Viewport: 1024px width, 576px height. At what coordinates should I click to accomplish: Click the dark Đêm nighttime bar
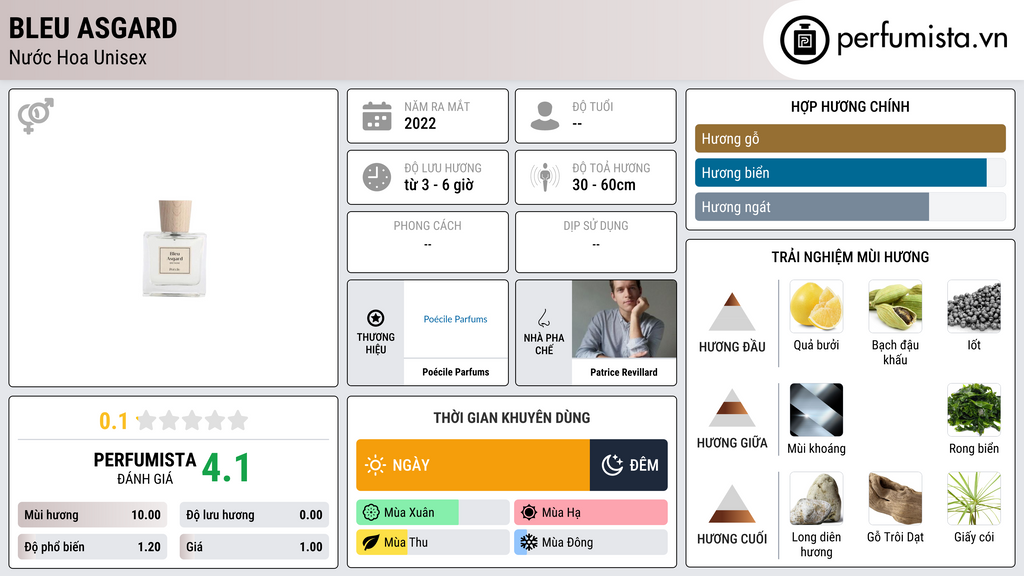(629, 465)
